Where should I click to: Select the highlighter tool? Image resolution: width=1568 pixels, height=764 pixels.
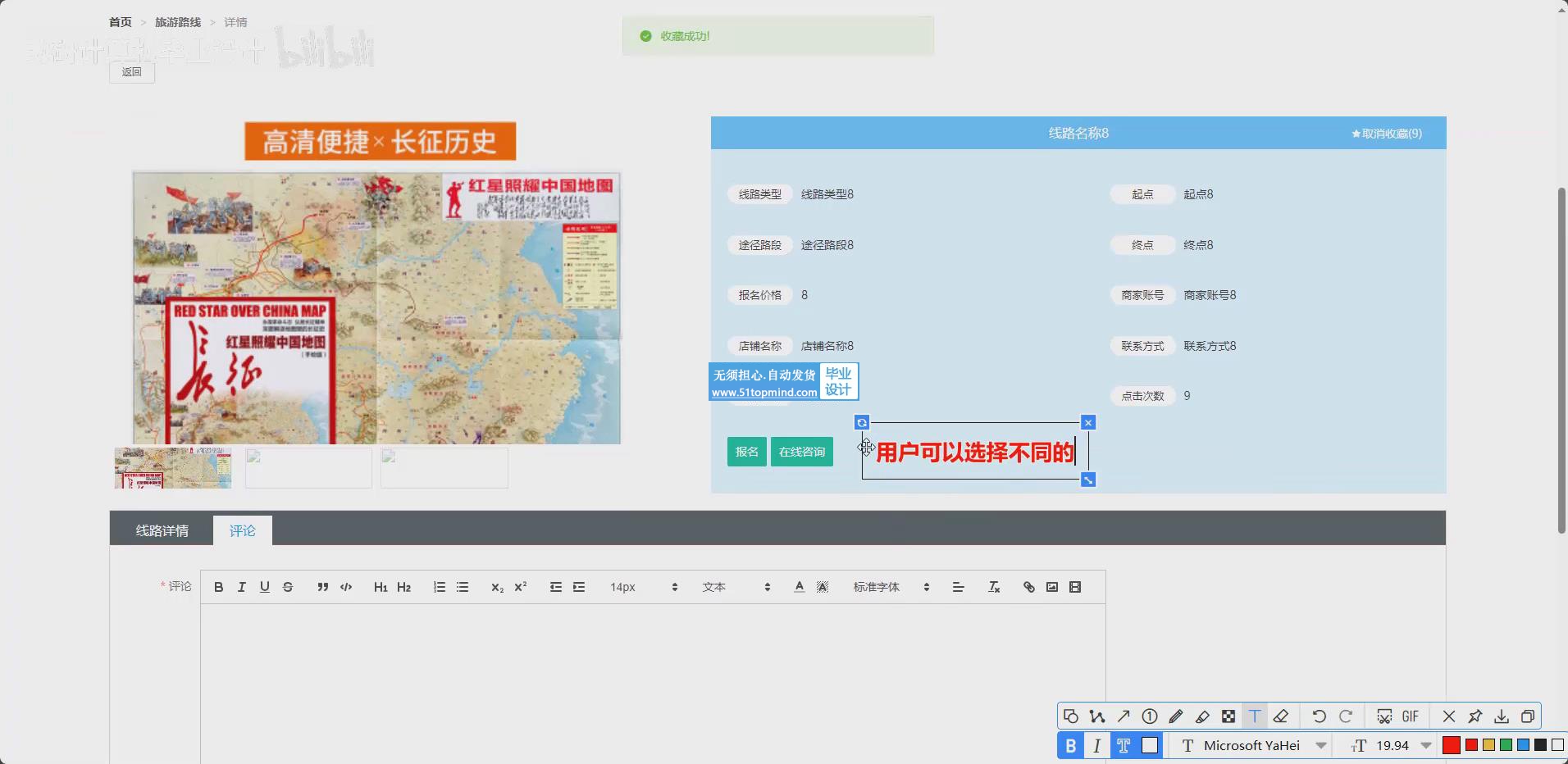click(x=1202, y=716)
